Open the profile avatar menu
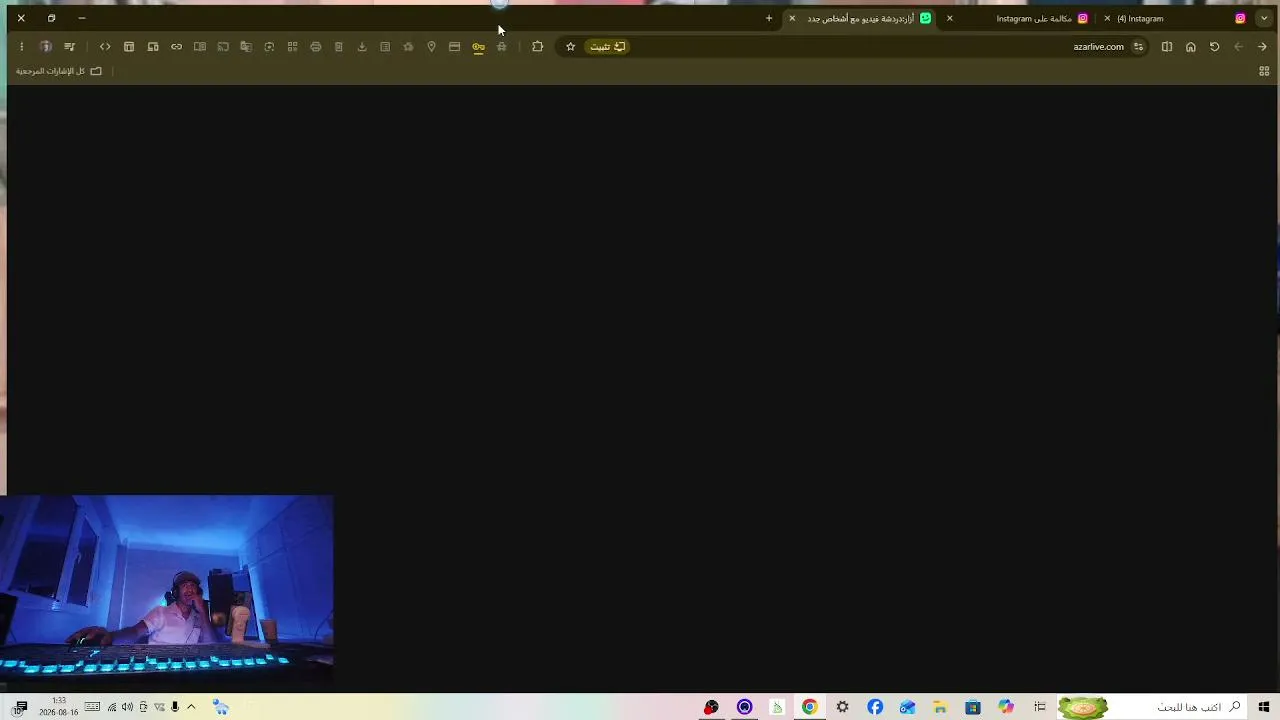Viewport: 1280px width, 720px height. coord(46,47)
